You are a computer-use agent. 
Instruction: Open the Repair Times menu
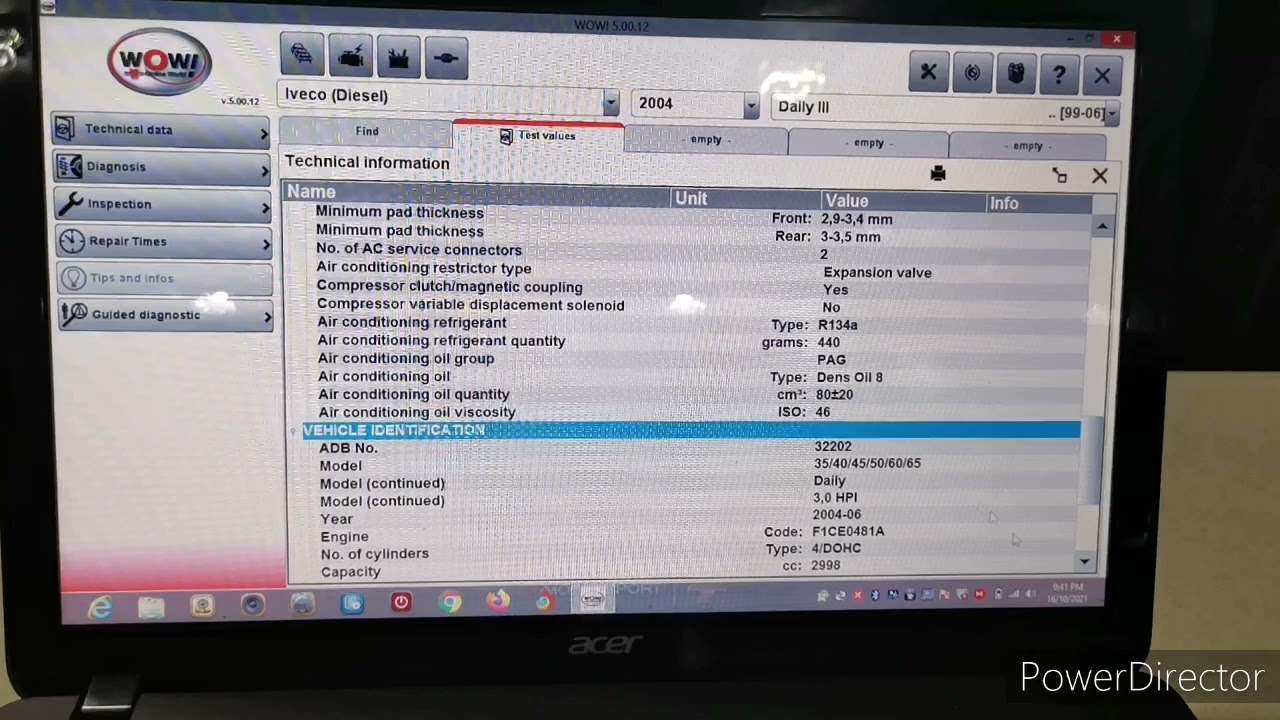tap(164, 241)
